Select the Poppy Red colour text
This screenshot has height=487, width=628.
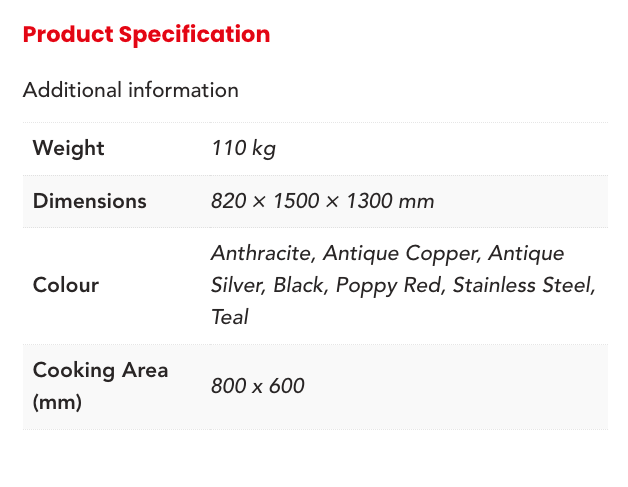point(390,285)
